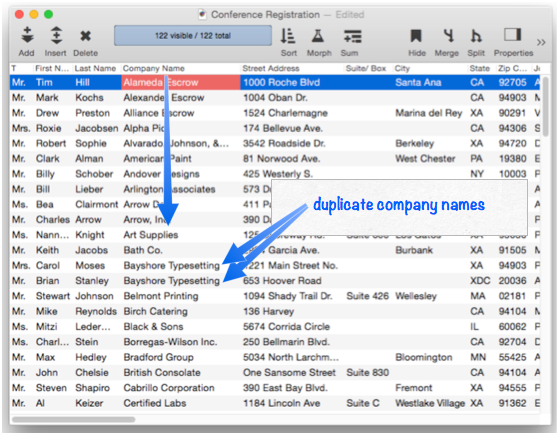Select the last name Lieber
559x435 pixels.
click(x=89, y=189)
